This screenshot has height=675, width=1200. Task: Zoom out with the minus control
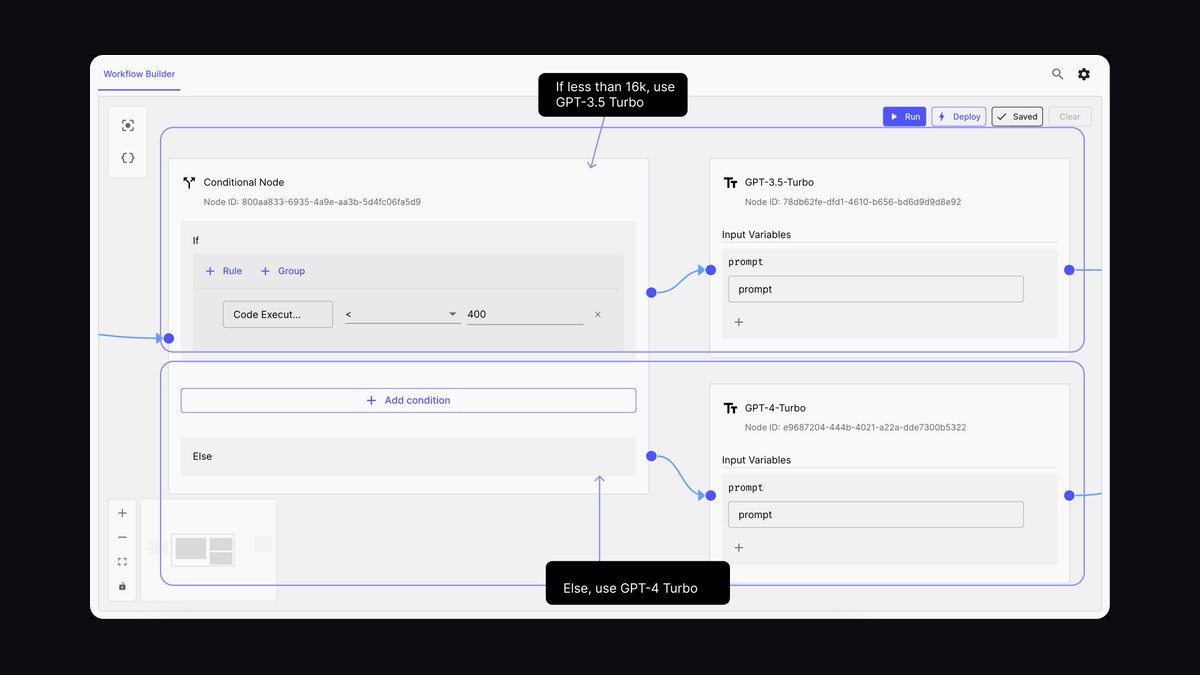coord(122,537)
